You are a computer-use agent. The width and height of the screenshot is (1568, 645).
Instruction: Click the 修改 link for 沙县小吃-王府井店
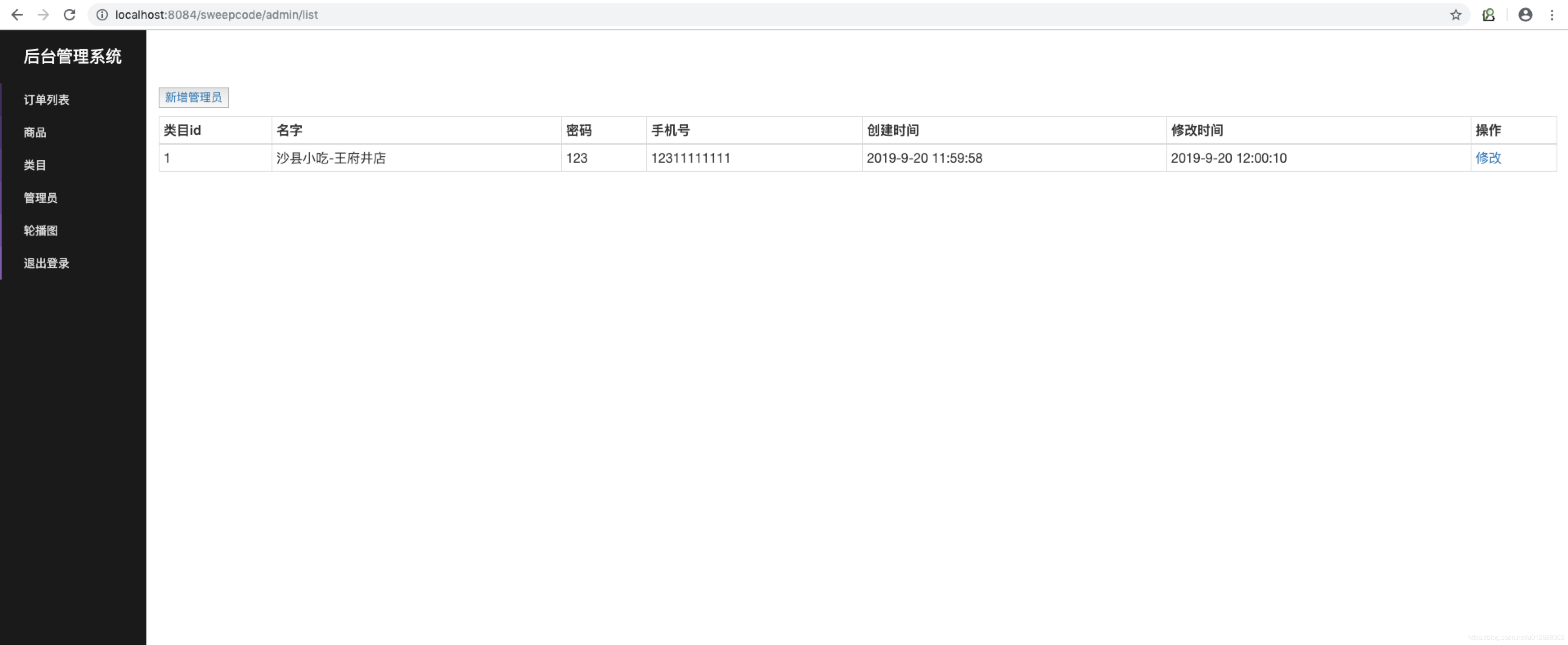pos(1488,158)
